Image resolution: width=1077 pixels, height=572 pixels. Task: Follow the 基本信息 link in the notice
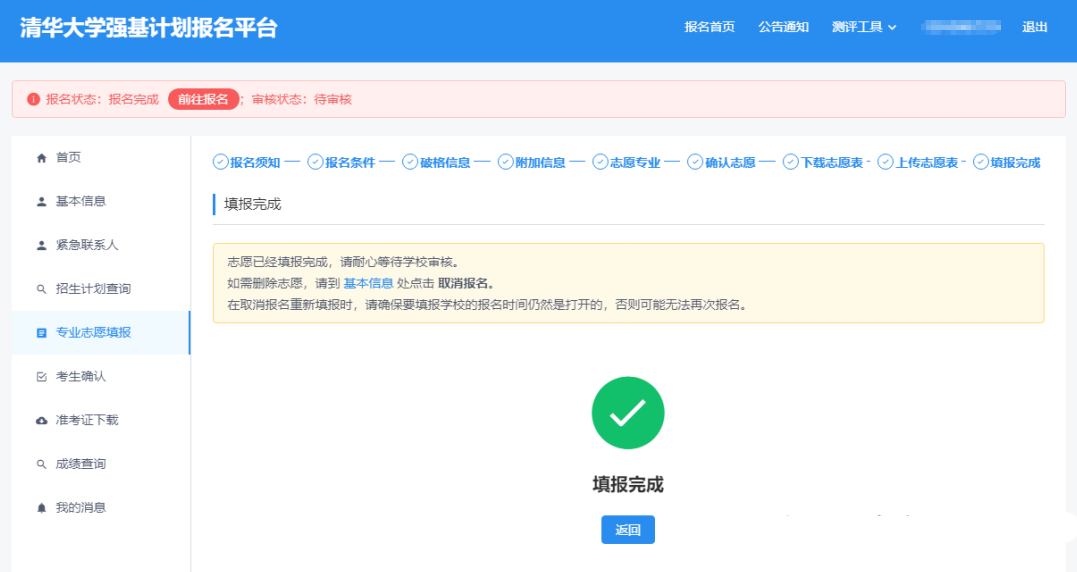[x=368, y=283]
